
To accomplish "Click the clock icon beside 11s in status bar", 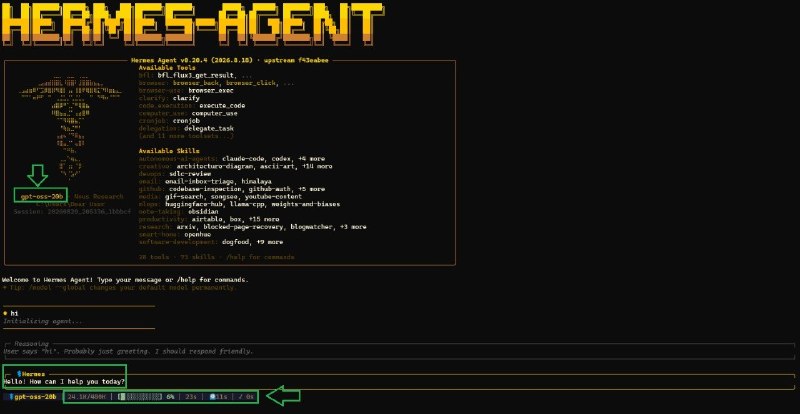I will (x=212, y=397).
